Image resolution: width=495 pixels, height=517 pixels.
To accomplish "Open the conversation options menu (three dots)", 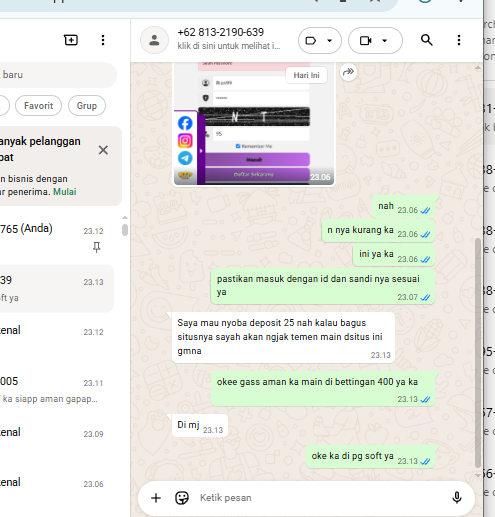I will 459,40.
